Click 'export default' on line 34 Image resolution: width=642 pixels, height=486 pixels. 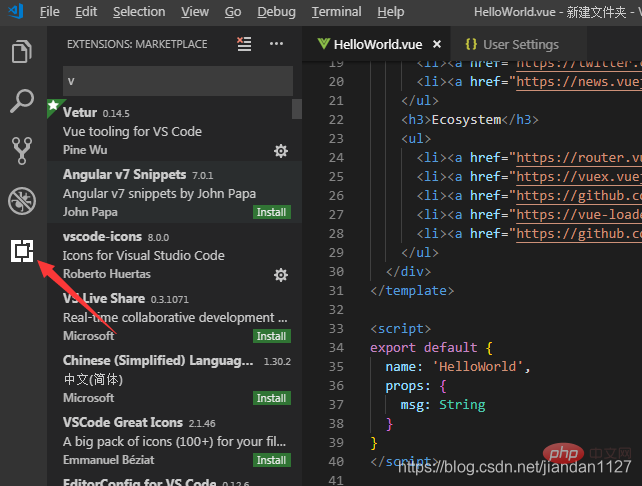(424, 348)
